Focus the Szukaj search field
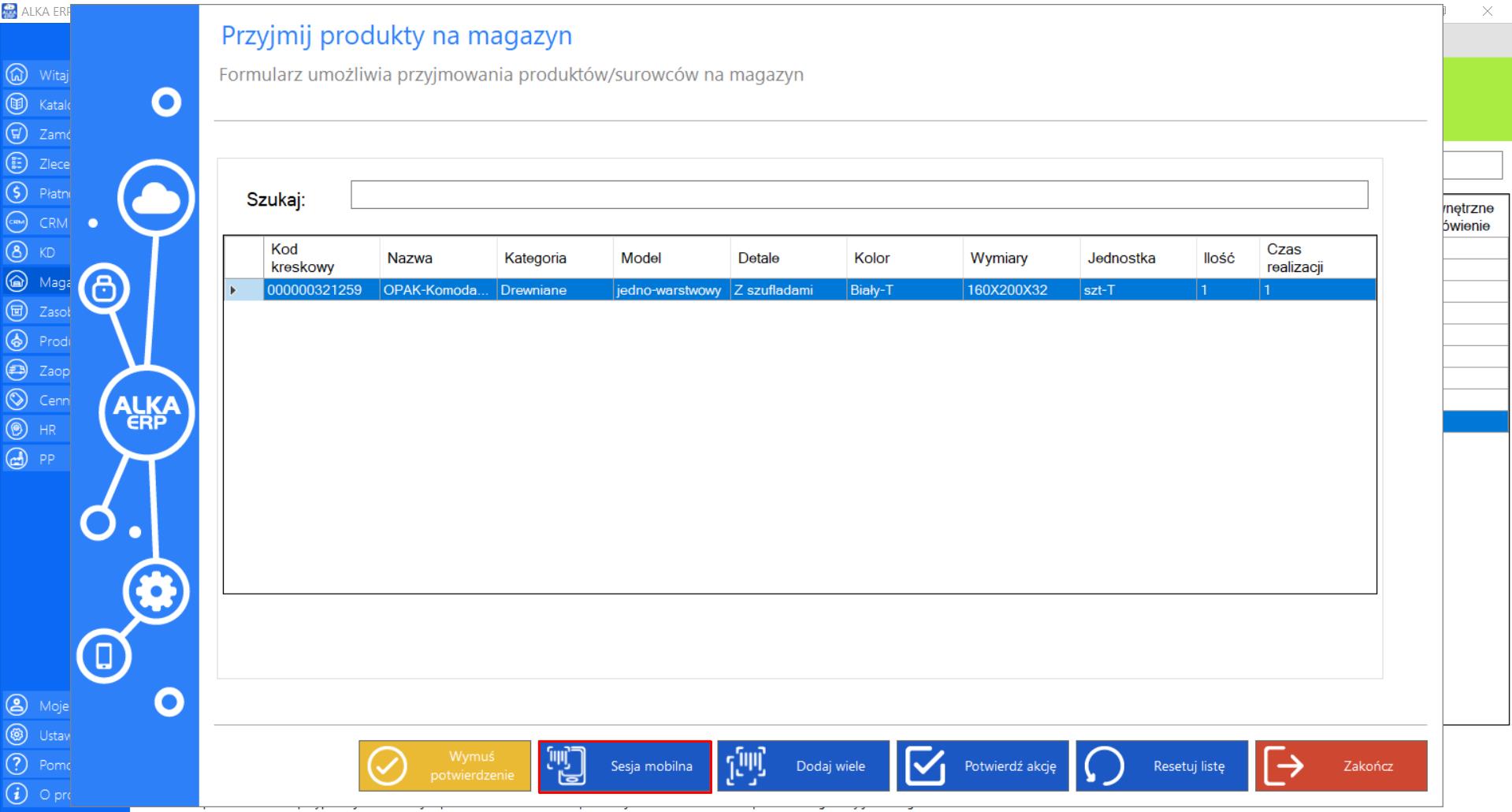This screenshot has height=812, width=1512. pos(859,195)
